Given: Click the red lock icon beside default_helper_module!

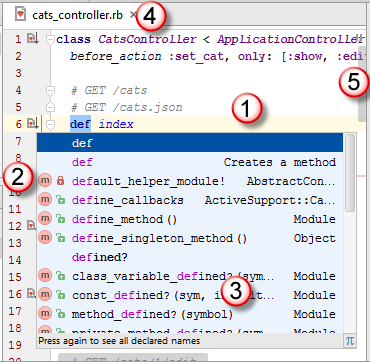Looking at the screenshot, I should (x=60, y=181).
